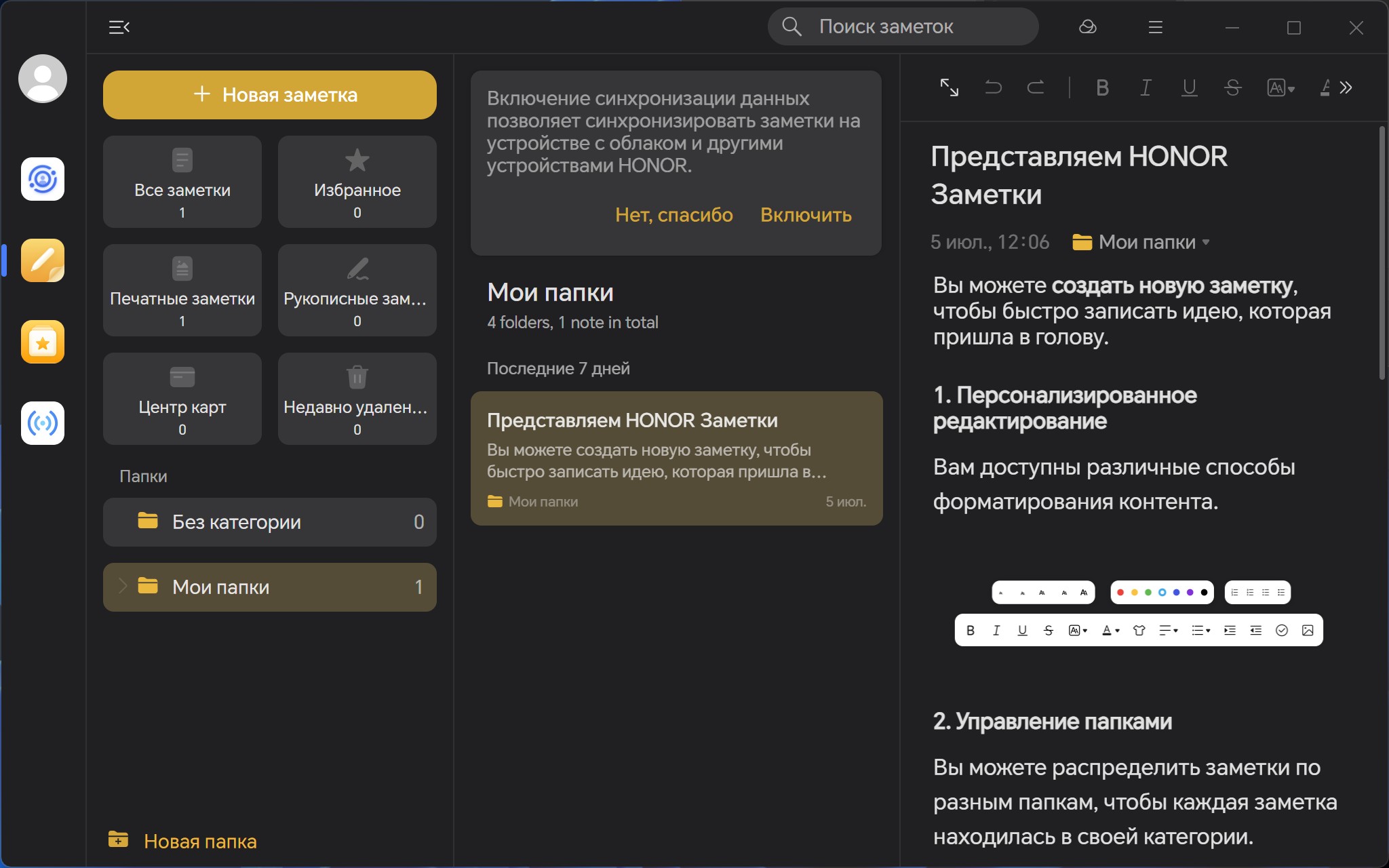Click the 4 folders, 1 note in total text
This screenshot has height=868, width=1389.
(x=572, y=322)
